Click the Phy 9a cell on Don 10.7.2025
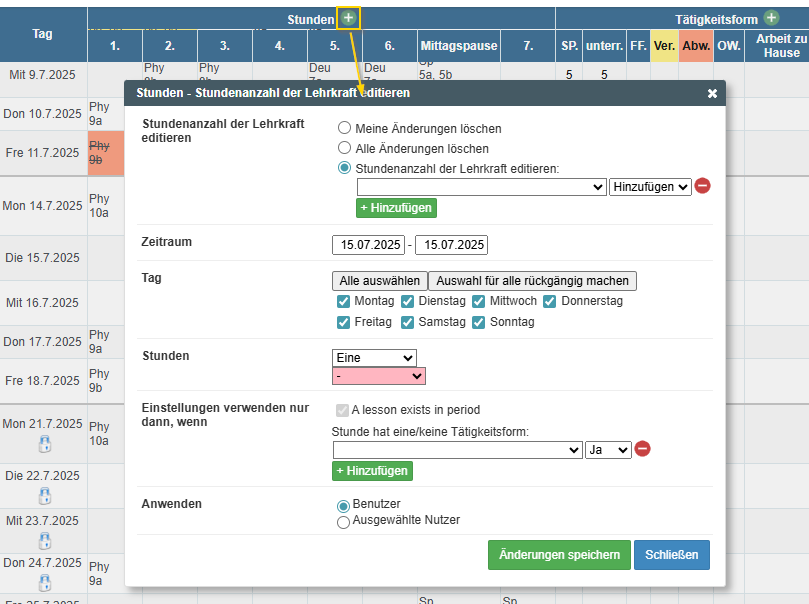 pyautogui.click(x=106, y=114)
